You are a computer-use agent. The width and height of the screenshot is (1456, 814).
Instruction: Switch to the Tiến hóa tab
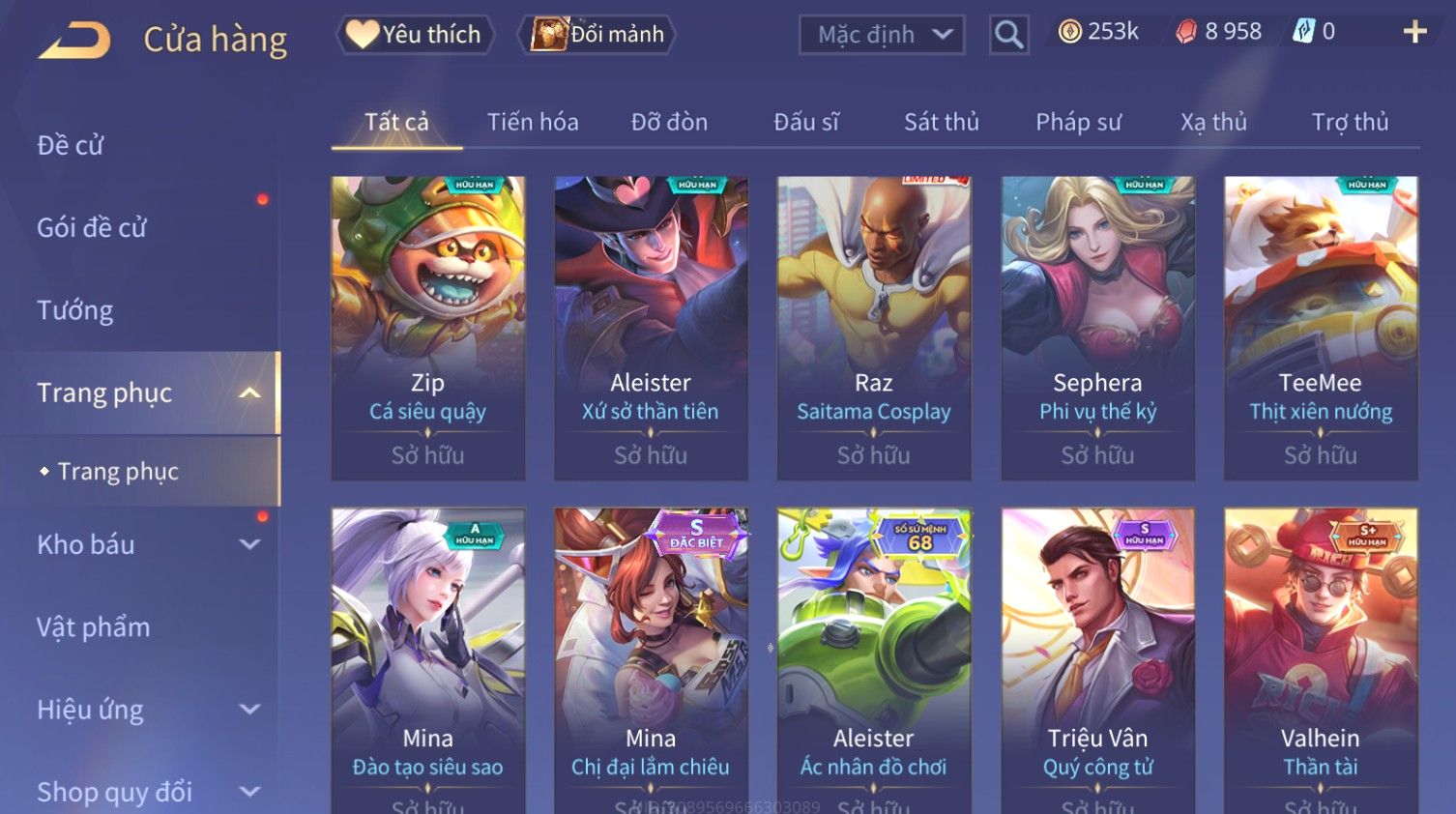pyautogui.click(x=533, y=122)
